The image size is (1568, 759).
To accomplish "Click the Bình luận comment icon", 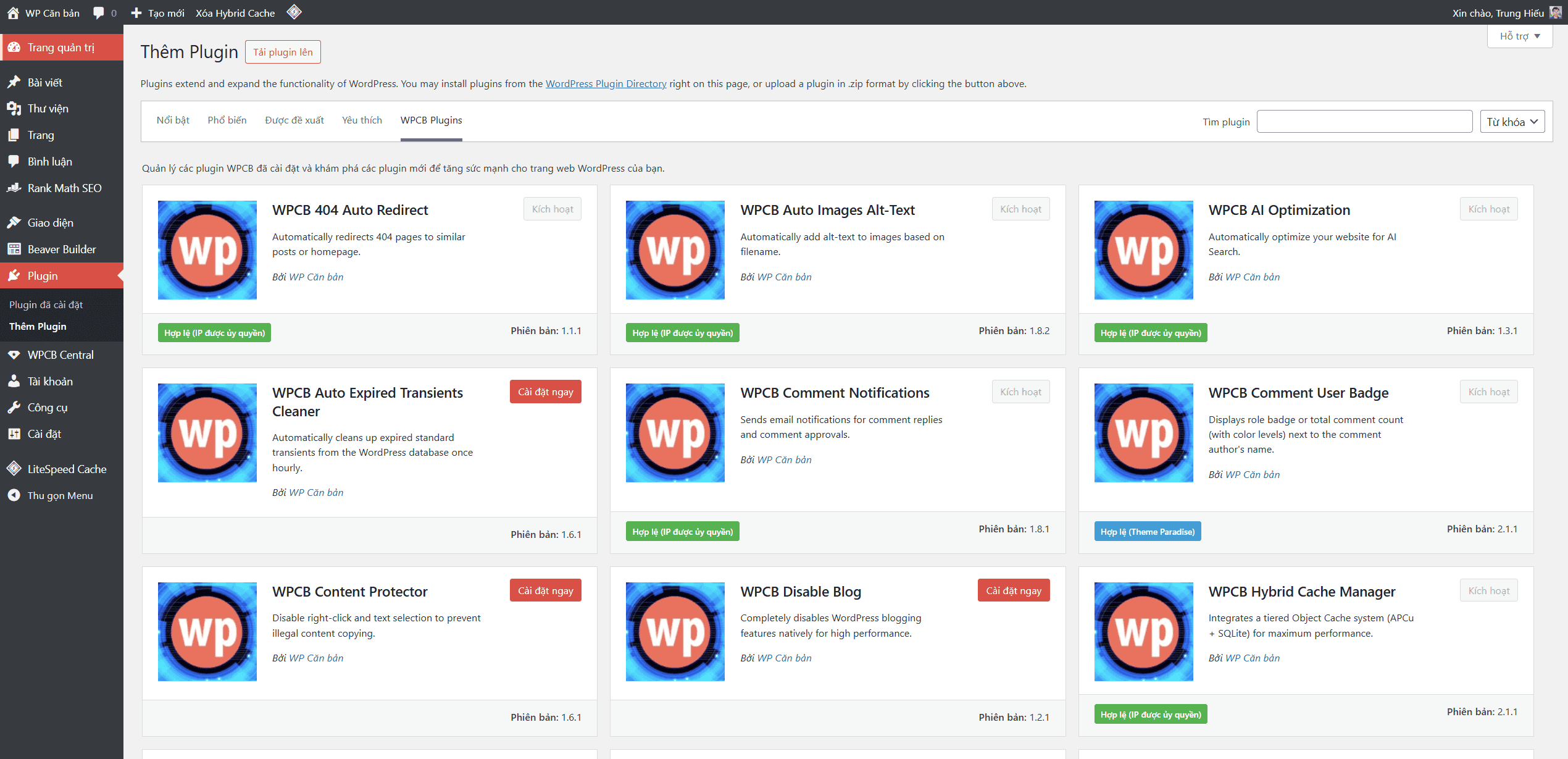I will point(14,162).
